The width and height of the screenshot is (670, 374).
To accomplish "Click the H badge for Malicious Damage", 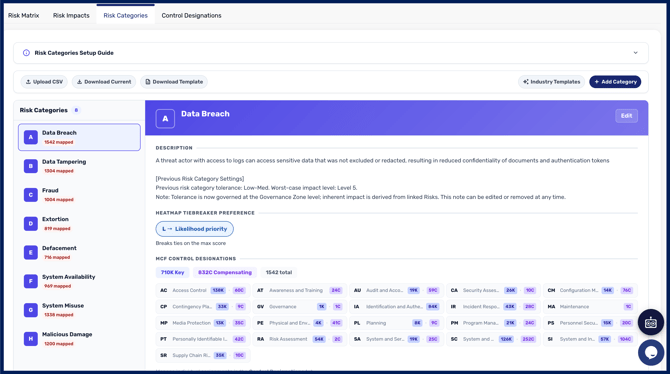I will 31,339.
